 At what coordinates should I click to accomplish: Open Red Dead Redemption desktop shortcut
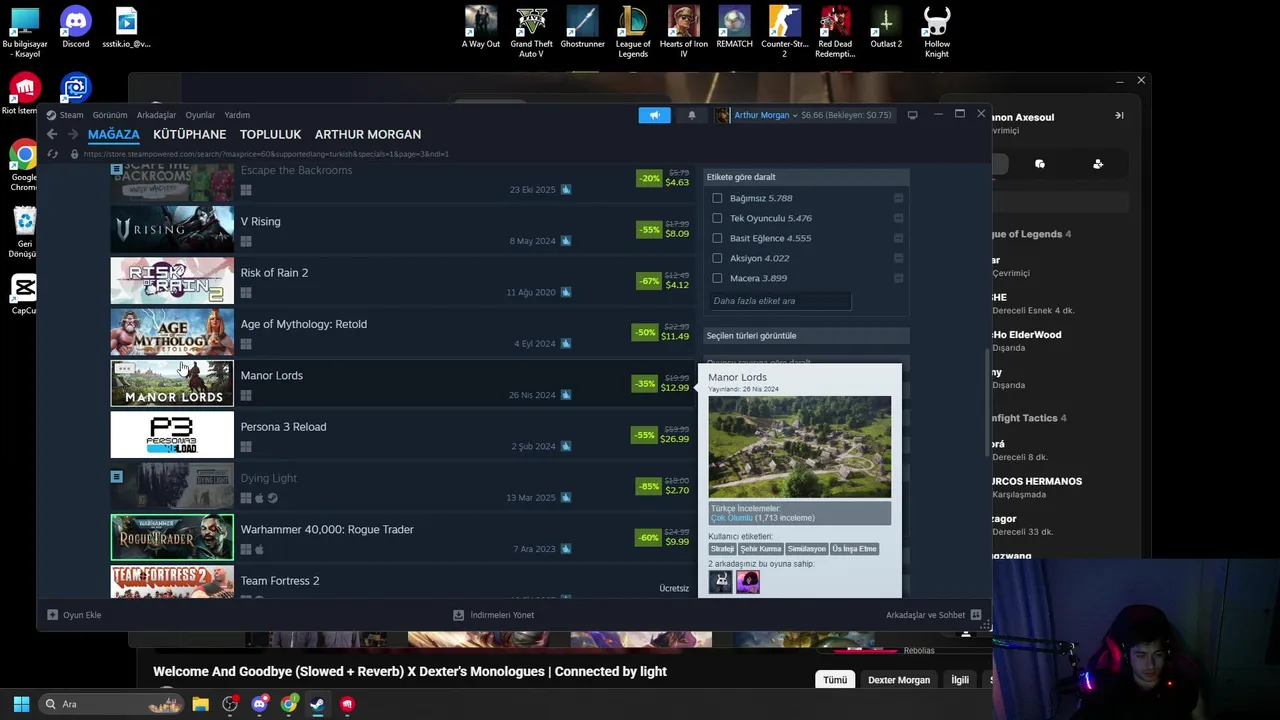click(835, 32)
